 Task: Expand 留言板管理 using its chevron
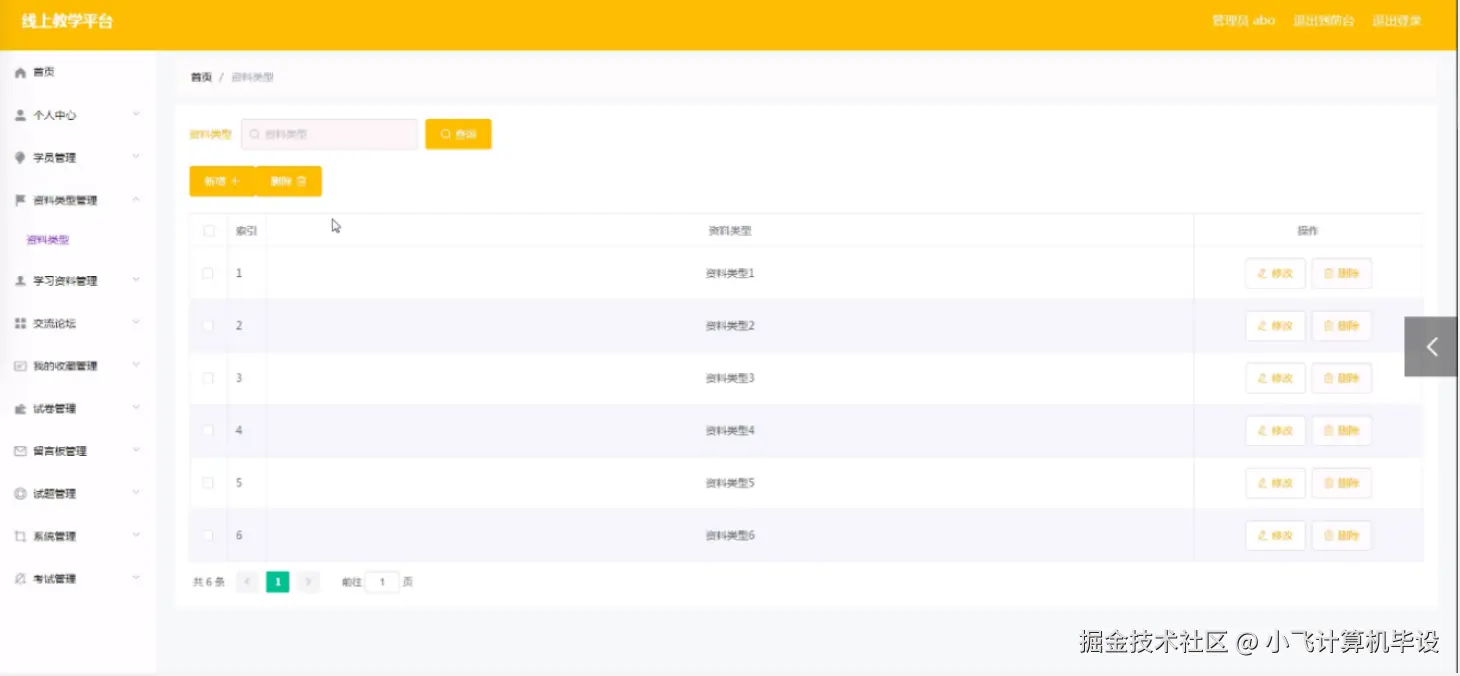tap(136, 451)
